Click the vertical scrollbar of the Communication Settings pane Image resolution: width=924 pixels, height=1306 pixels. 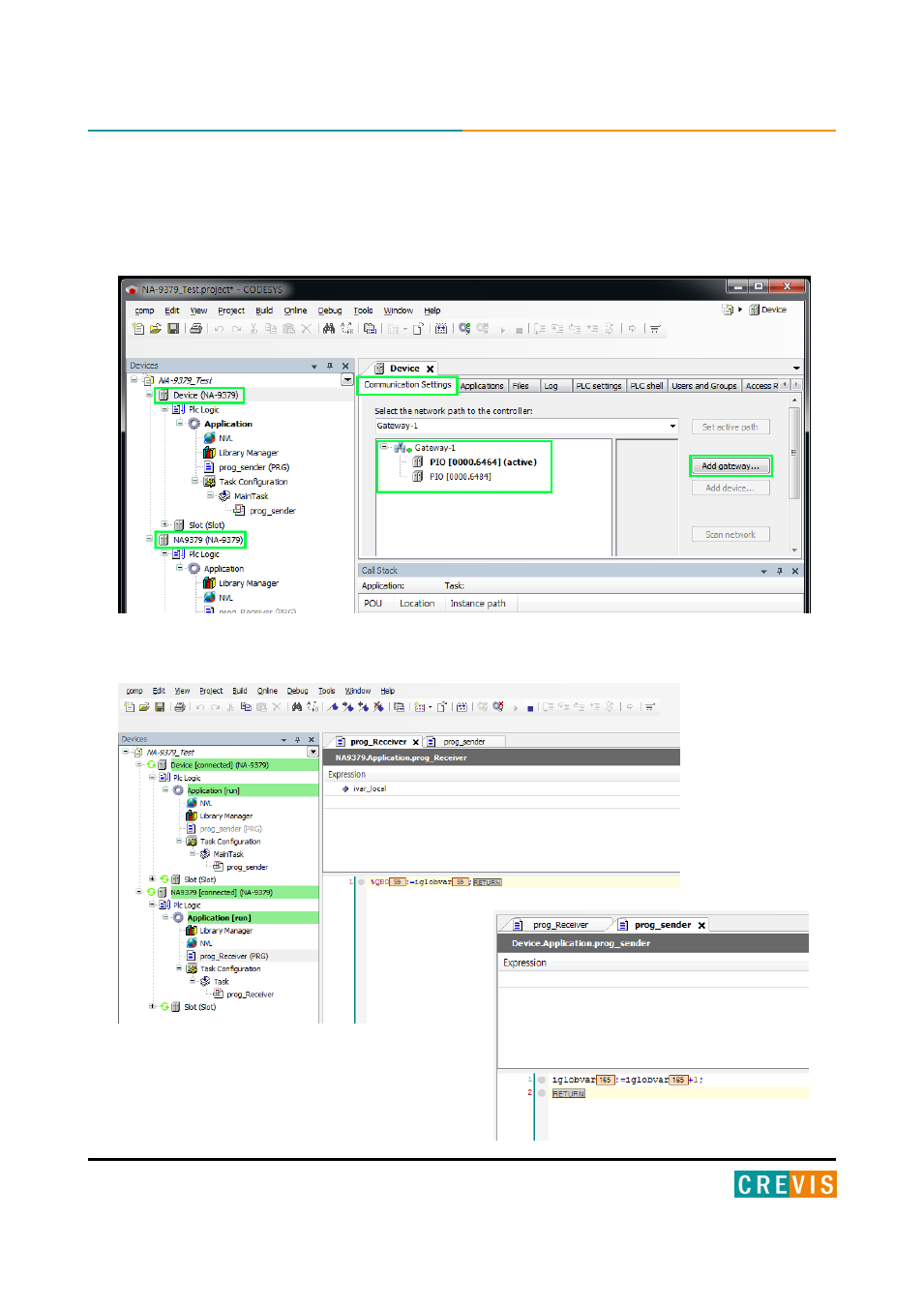(795, 474)
